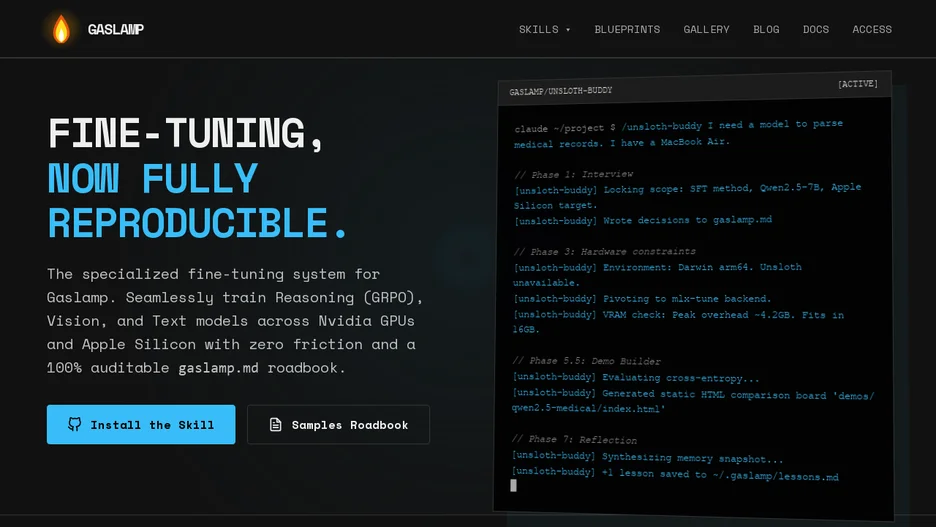Image resolution: width=936 pixels, height=527 pixels.
Task: Click 'claude ~/project $' terminal prompt
Action: coord(565,128)
